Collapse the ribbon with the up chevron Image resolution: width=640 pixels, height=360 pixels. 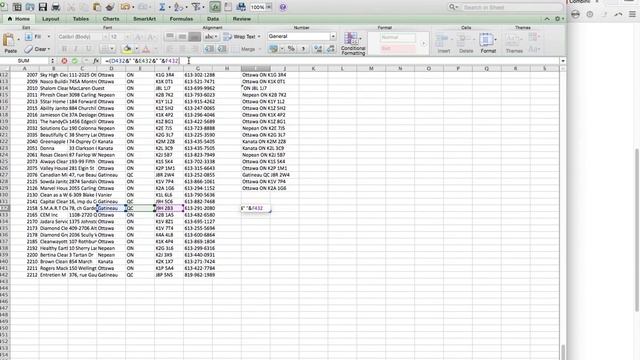(547, 19)
